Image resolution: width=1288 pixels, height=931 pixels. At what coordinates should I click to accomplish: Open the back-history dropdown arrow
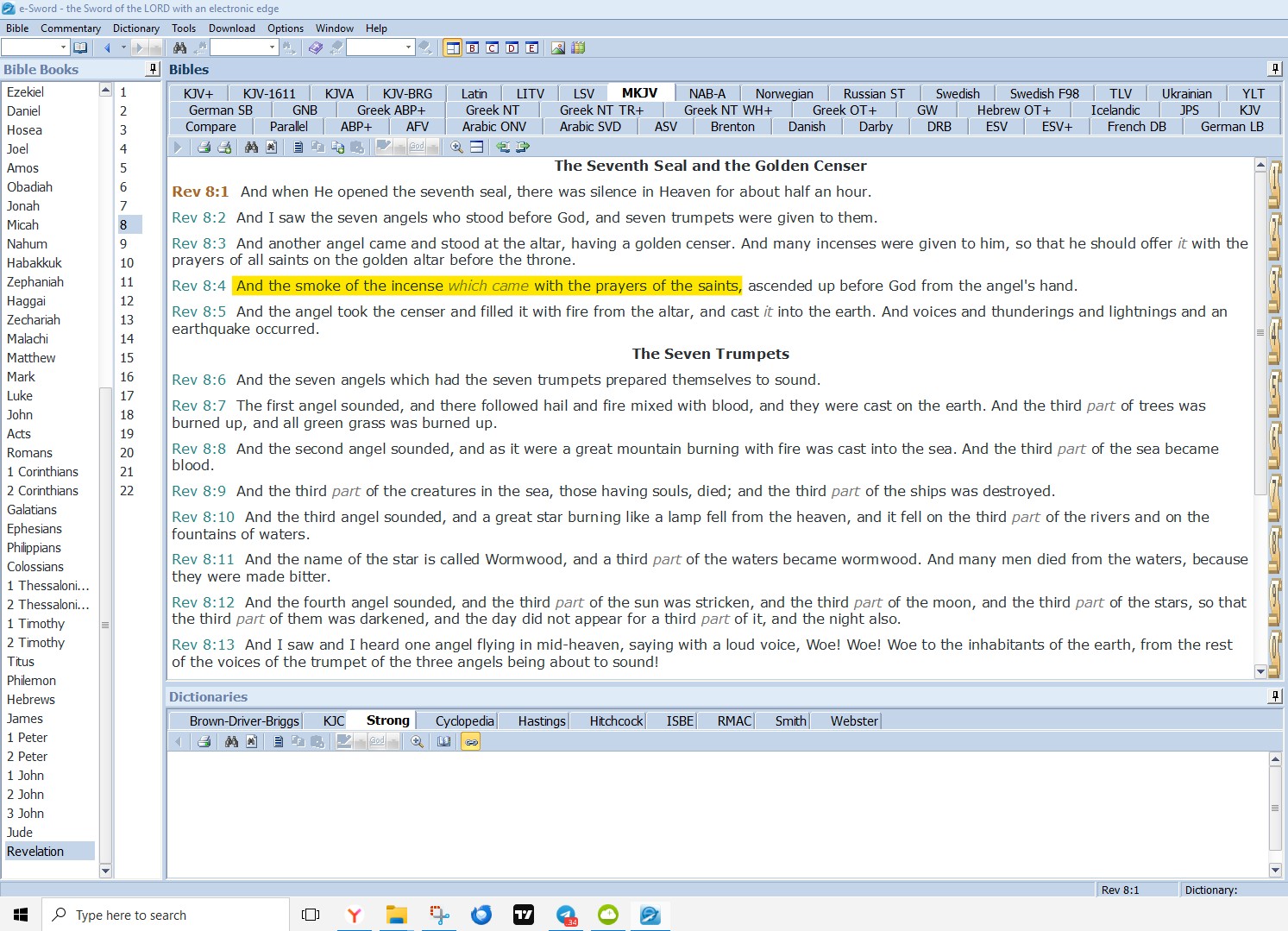tap(123, 47)
